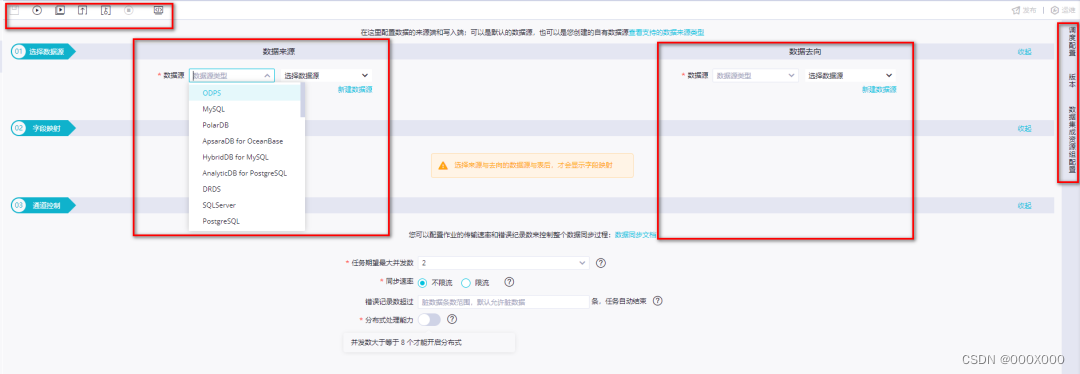
Task: Click the 发布 publish paper-plane button
Action: [1024, 10]
